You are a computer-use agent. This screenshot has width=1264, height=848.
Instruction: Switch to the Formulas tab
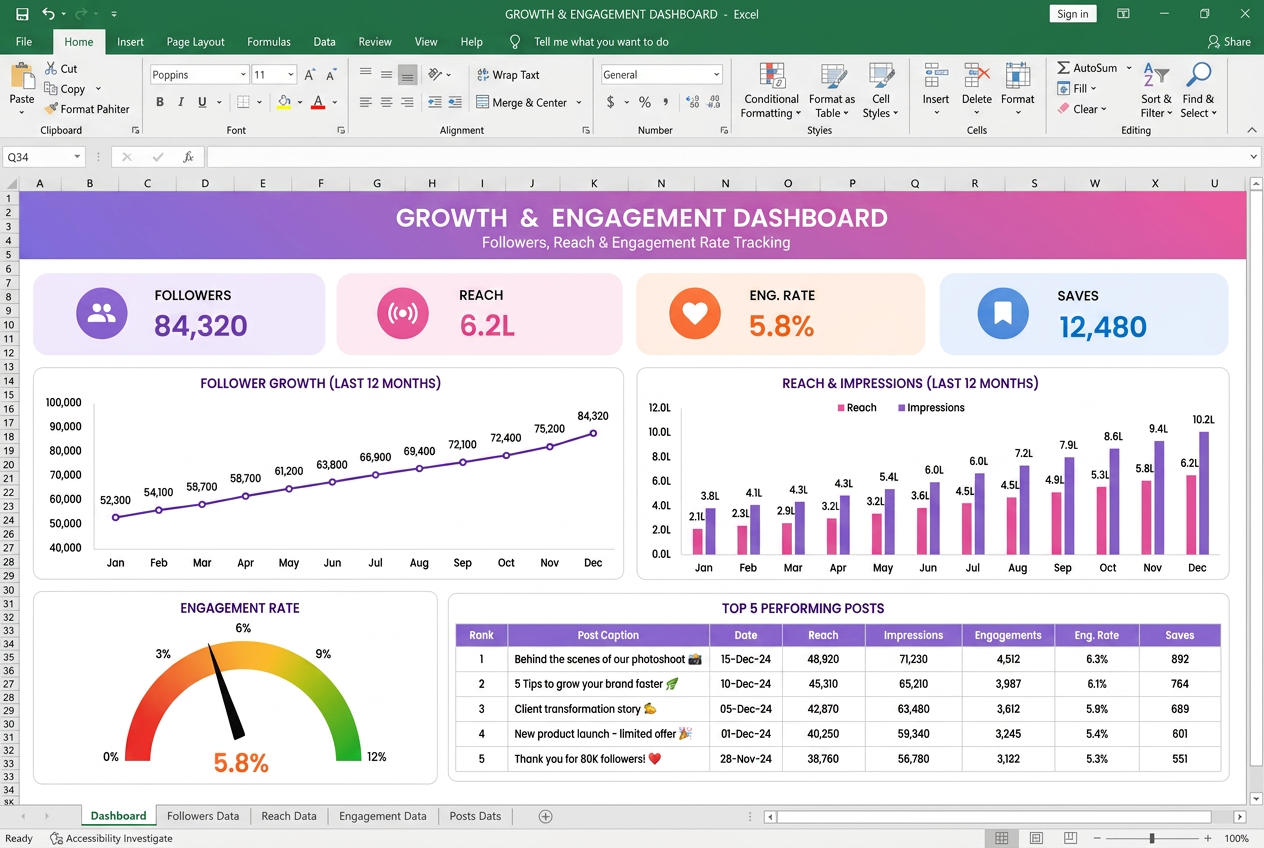[x=269, y=42]
